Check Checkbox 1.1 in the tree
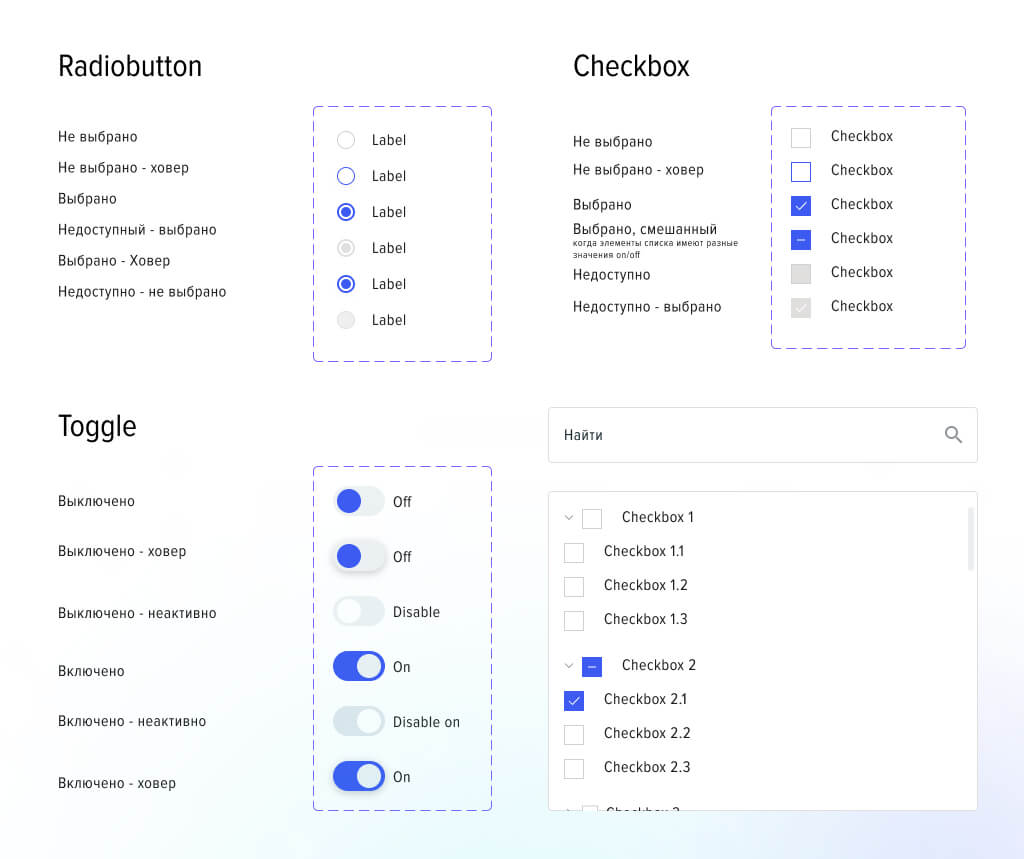The image size is (1024, 859). click(x=574, y=552)
